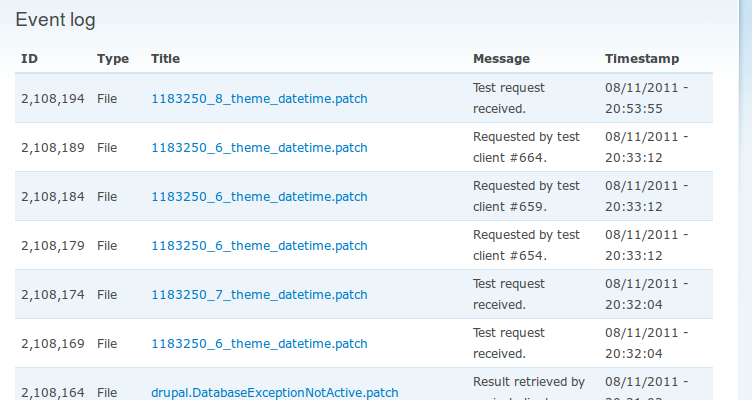Select event ID 2,108,179

coord(53,246)
